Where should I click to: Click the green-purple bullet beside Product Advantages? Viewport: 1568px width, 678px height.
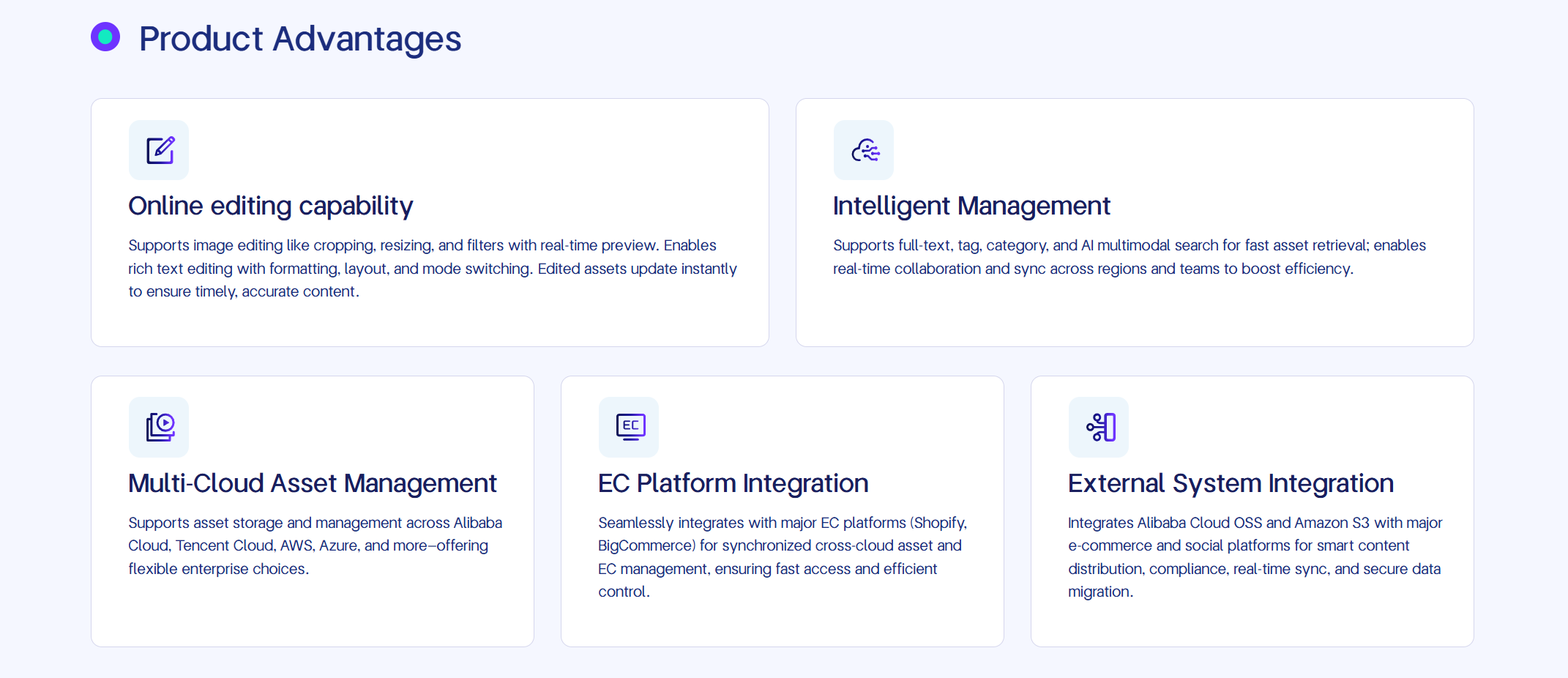105,37
